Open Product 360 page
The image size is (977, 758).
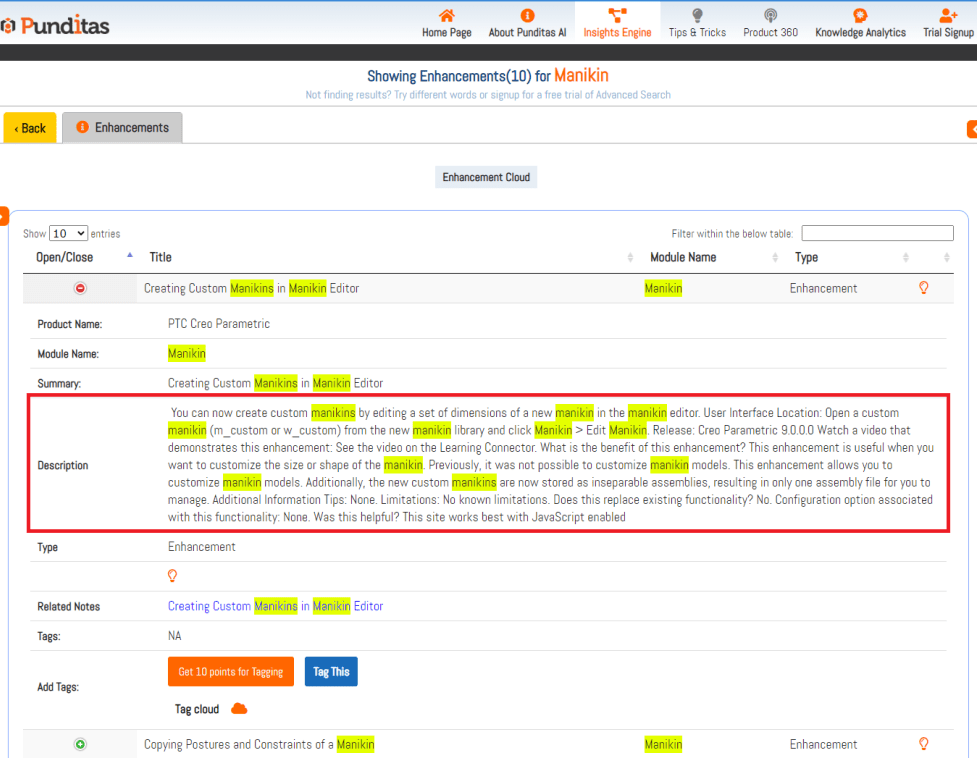coord(770,16)
